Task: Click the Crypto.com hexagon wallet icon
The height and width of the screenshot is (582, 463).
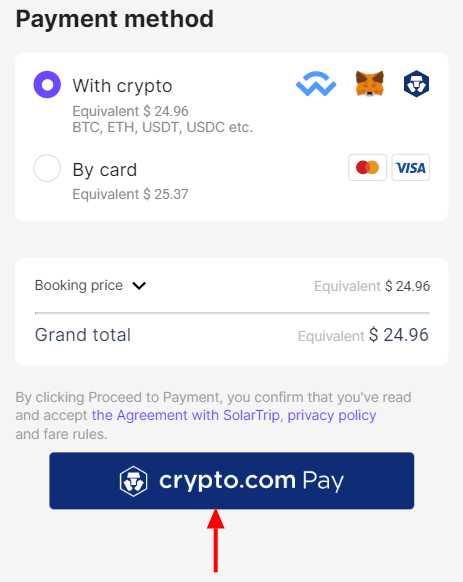Action: [x=416, y=84]
